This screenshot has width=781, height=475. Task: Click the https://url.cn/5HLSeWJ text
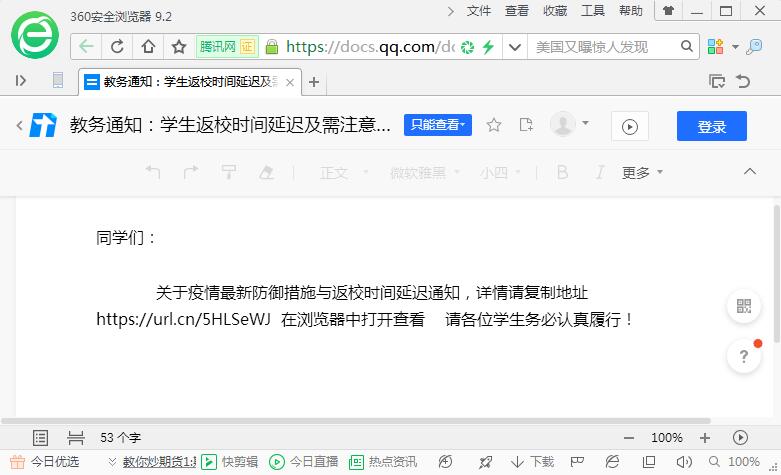tap(183, 319)
